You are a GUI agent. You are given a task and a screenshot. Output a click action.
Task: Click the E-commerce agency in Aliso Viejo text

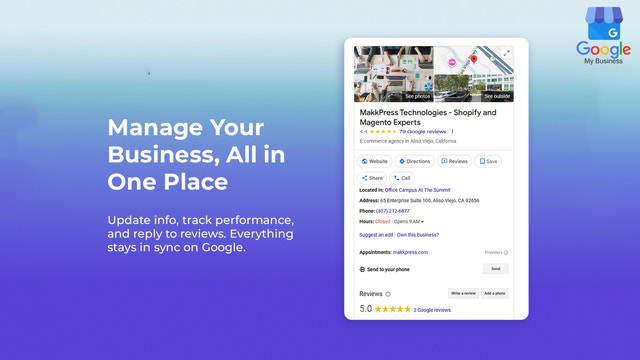(x=408, y=141)
